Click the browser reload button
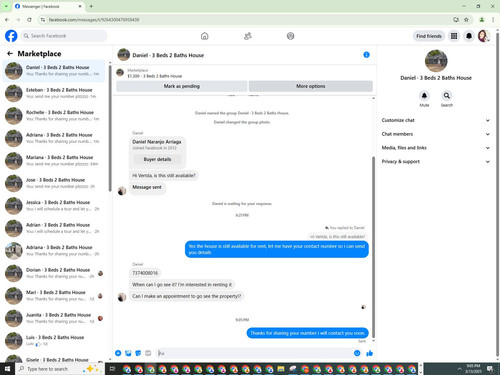Screen dimensions: 500x375 point(29,20)
